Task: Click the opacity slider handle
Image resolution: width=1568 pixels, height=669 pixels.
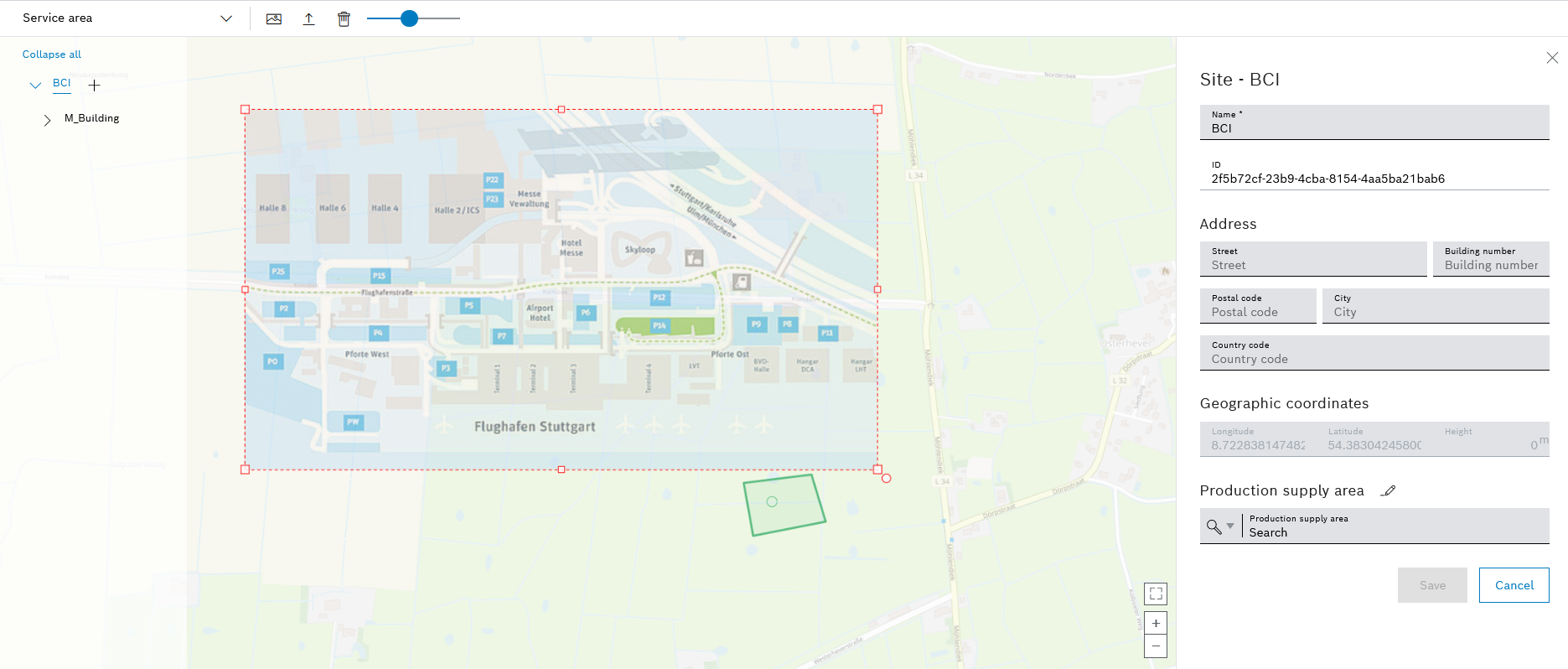Action: [x=409, y=18]
